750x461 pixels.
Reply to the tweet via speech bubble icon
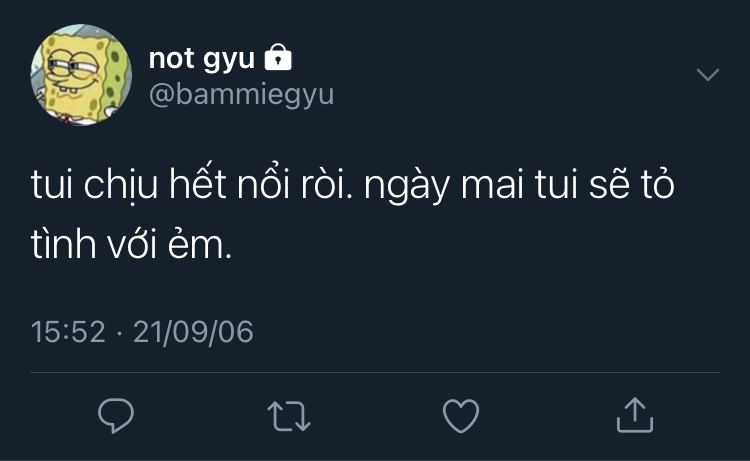117,415
